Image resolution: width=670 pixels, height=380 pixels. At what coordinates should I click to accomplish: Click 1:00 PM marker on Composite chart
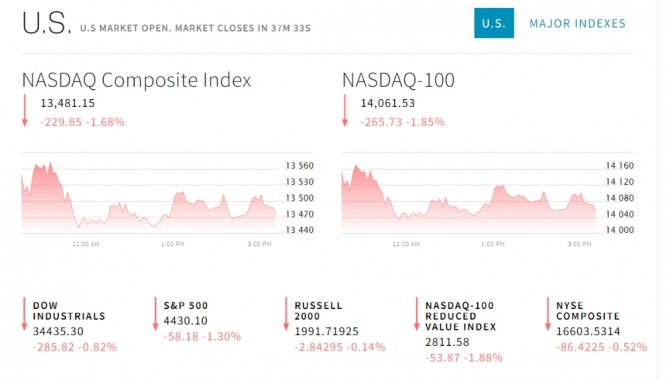pos(173,244)
